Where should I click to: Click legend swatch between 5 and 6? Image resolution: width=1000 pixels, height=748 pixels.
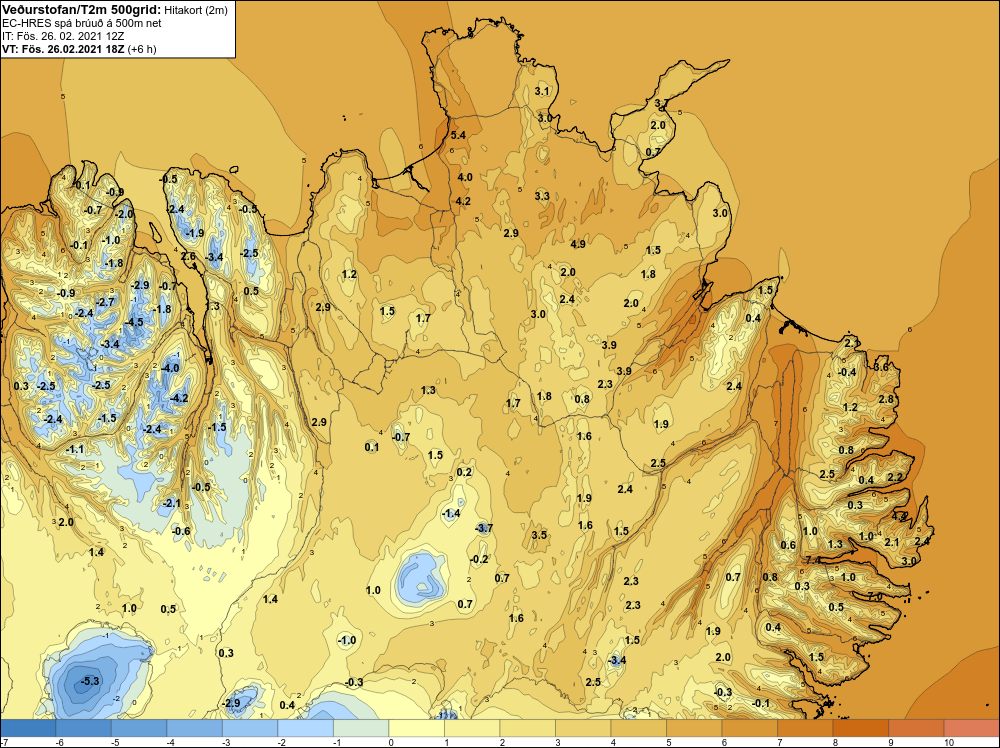[x=694, y=728]
